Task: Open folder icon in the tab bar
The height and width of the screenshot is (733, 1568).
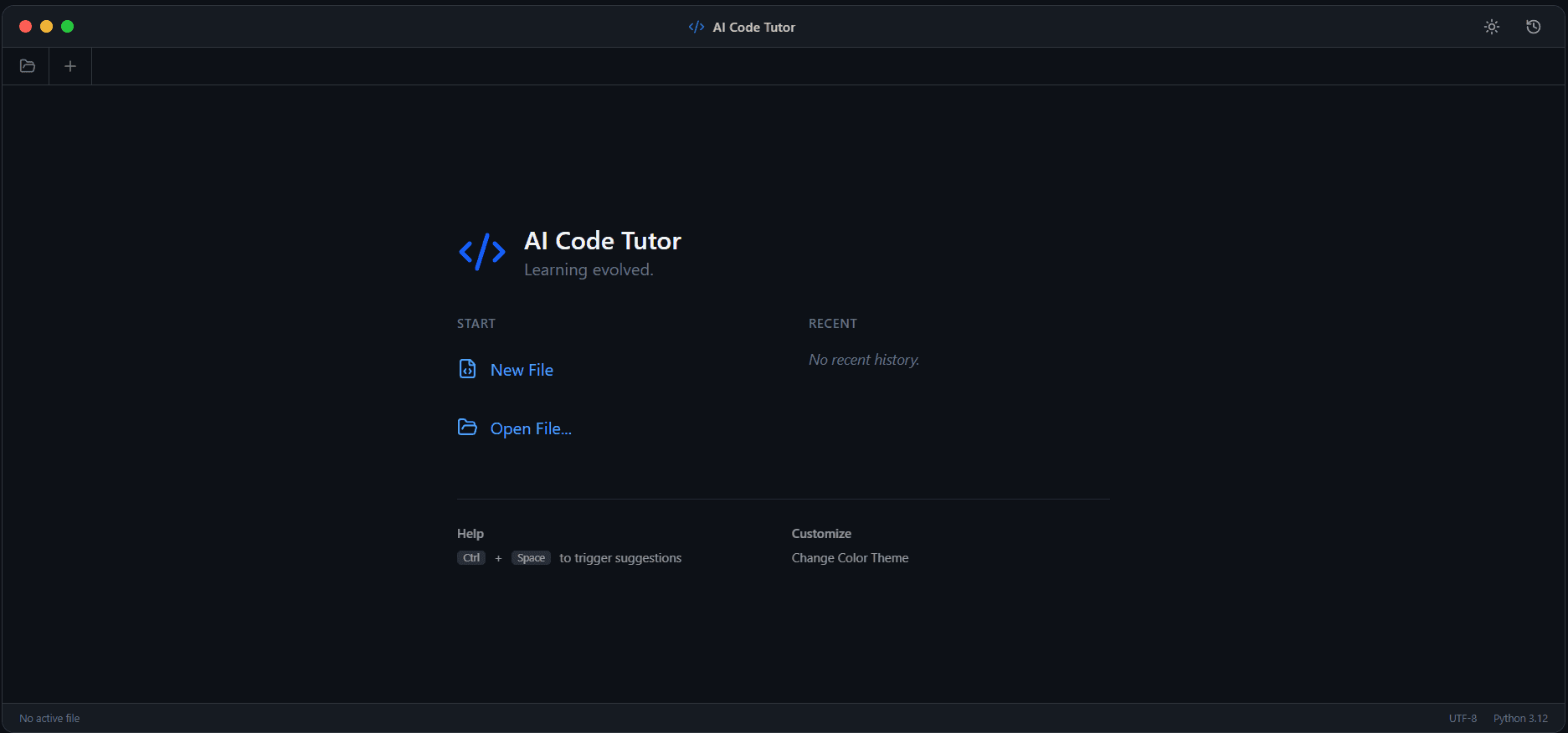Action: pos(28,66)
